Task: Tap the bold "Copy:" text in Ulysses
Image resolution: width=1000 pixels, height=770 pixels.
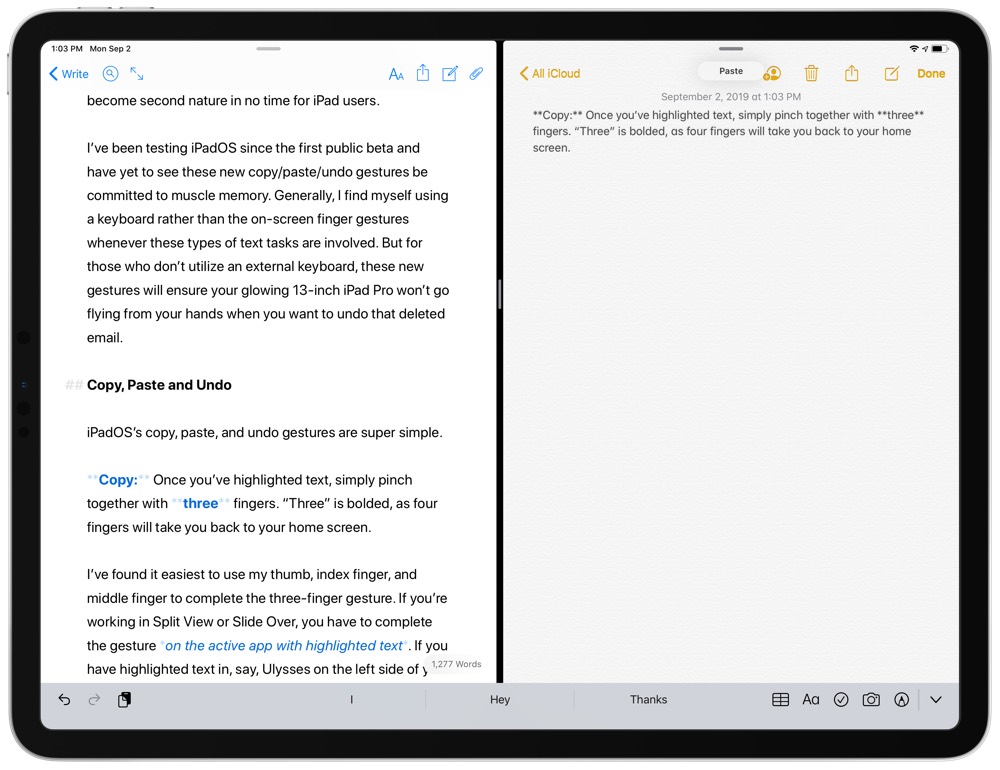Action: coord(118,480)
